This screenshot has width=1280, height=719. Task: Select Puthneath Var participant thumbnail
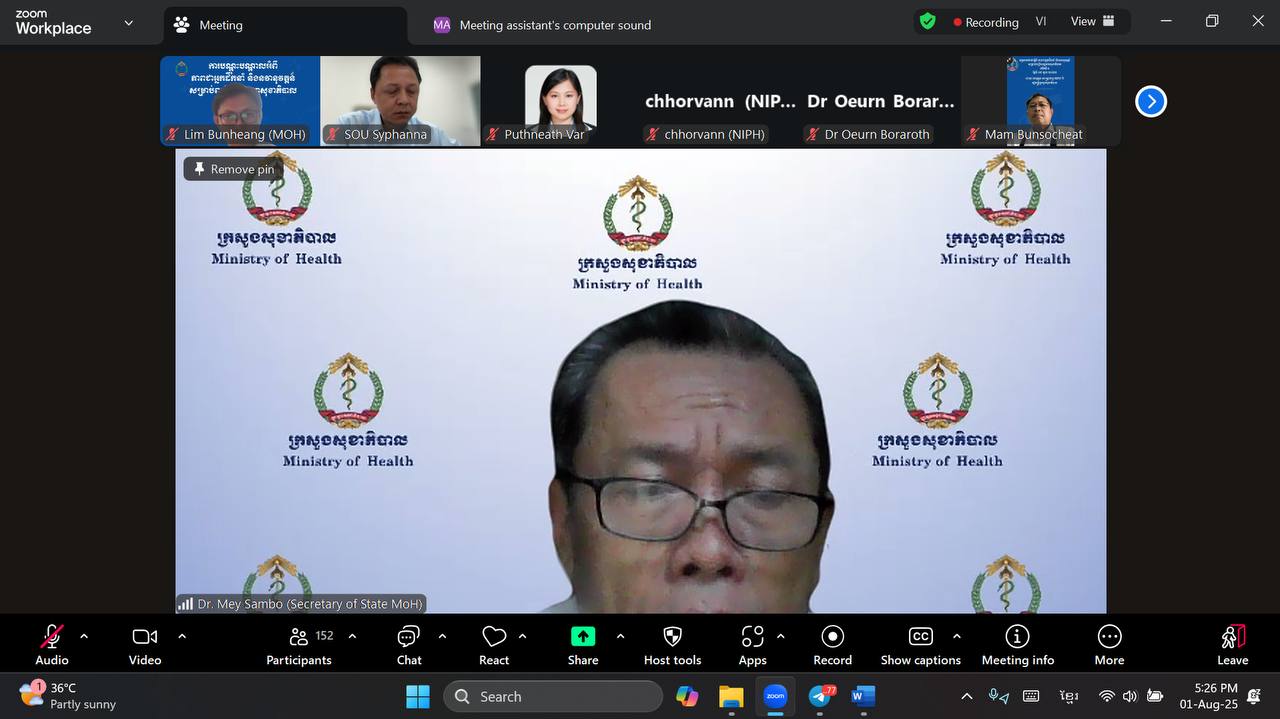(561, 101)
